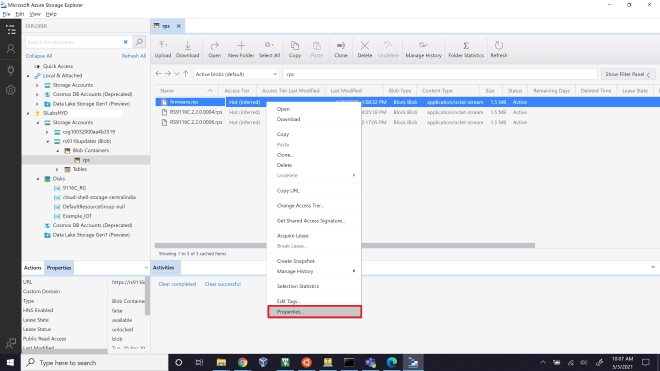Open Settings gear in sidebar

point(11,90)
